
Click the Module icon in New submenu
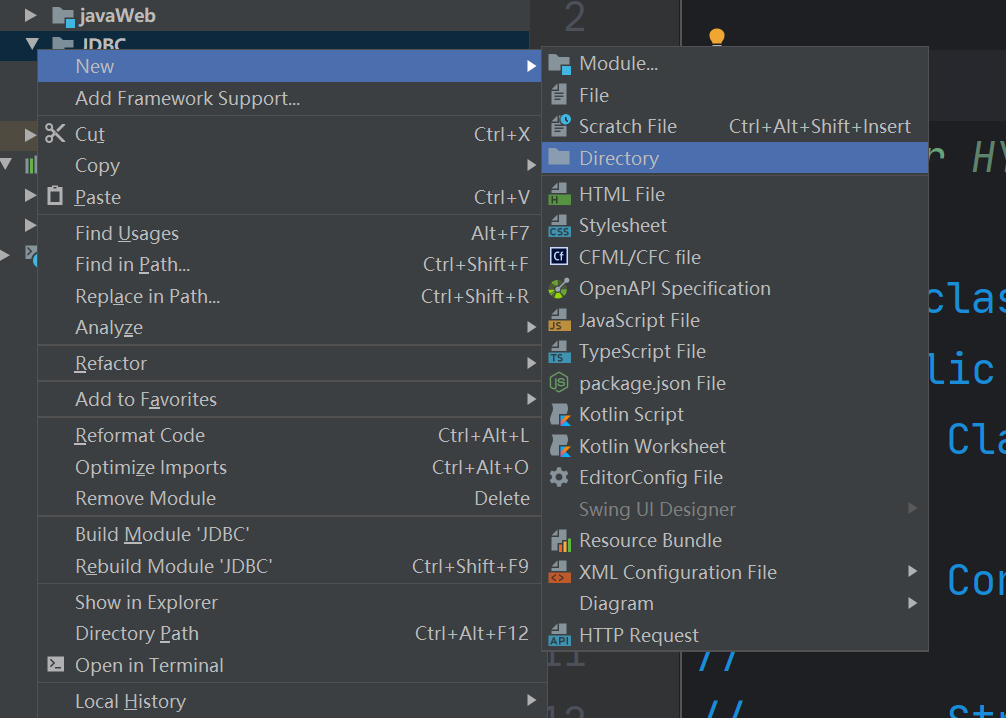click(x=559, y=64)
